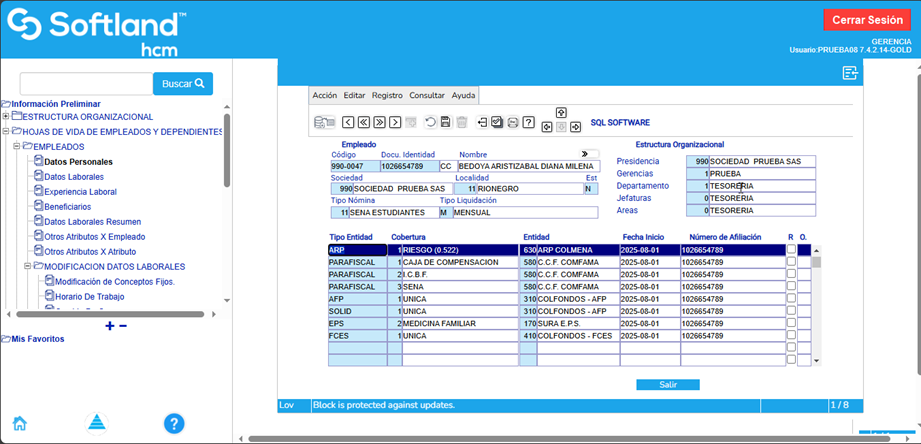The height and width of the screenshot is (444, 921).
Task: Go to last record arrow icon
Action: [380, 122]
